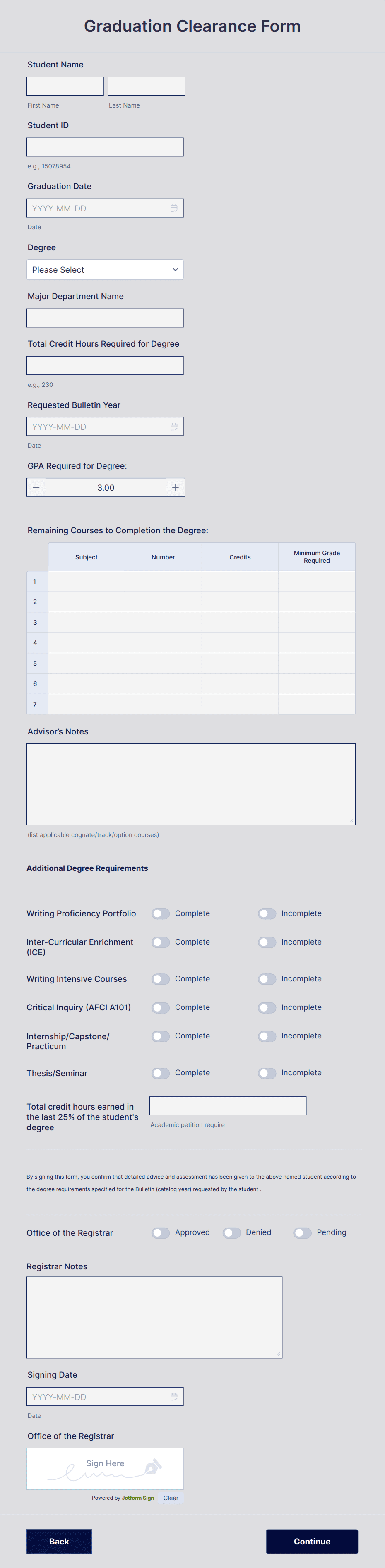Set Thesis/Seminar status to Complete
The height and width of the screenshot is (1568, 385).
(x=160, y=1072)
